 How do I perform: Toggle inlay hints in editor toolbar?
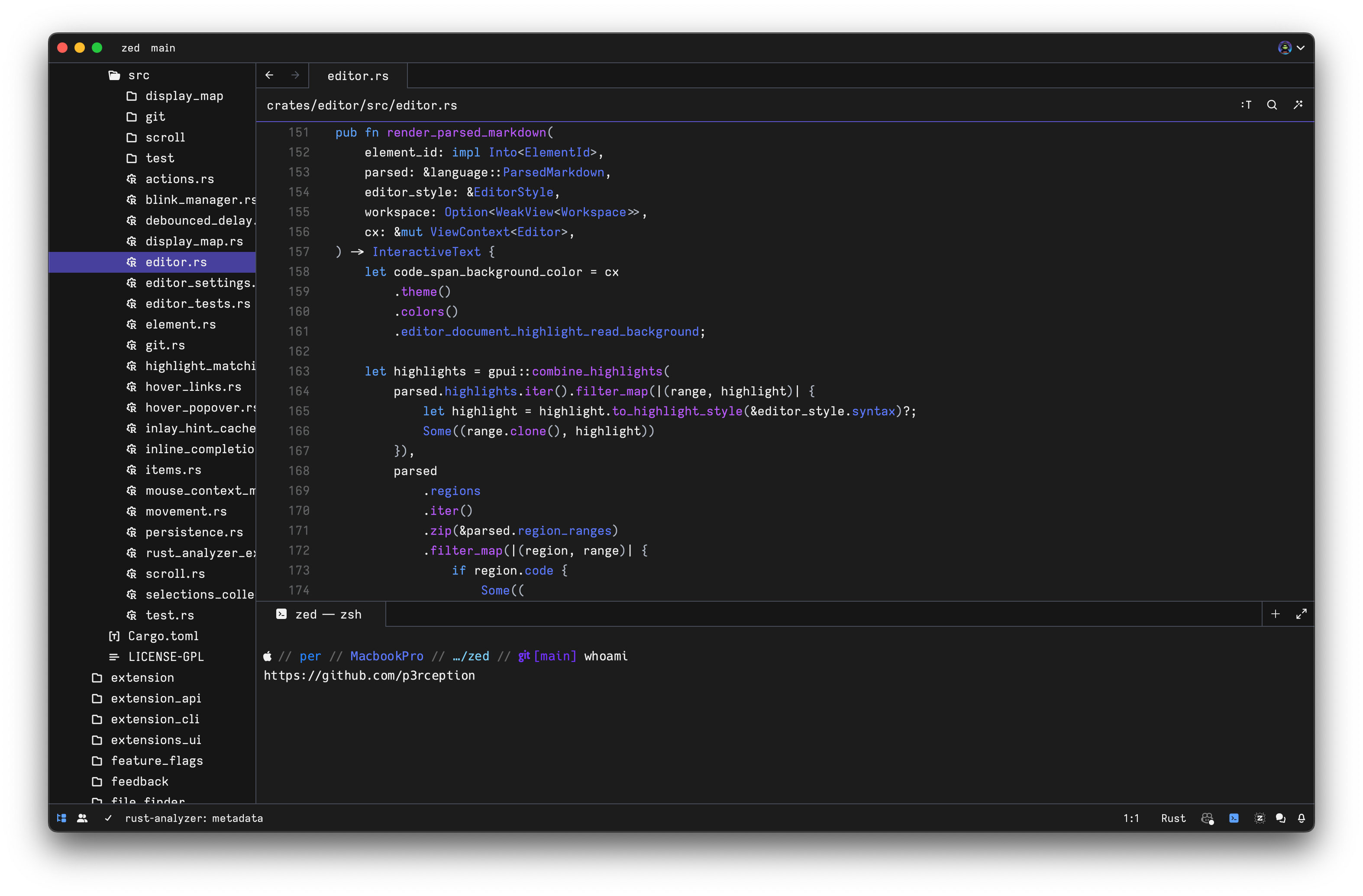1246,105
